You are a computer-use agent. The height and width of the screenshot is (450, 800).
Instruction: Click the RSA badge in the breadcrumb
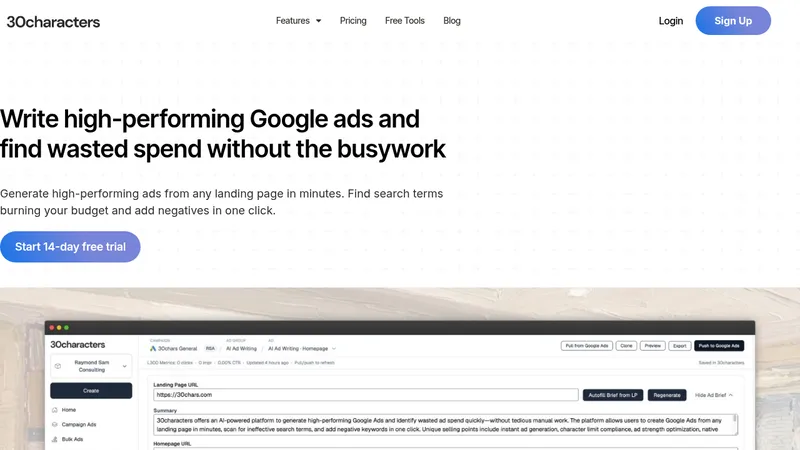(210, 348)
